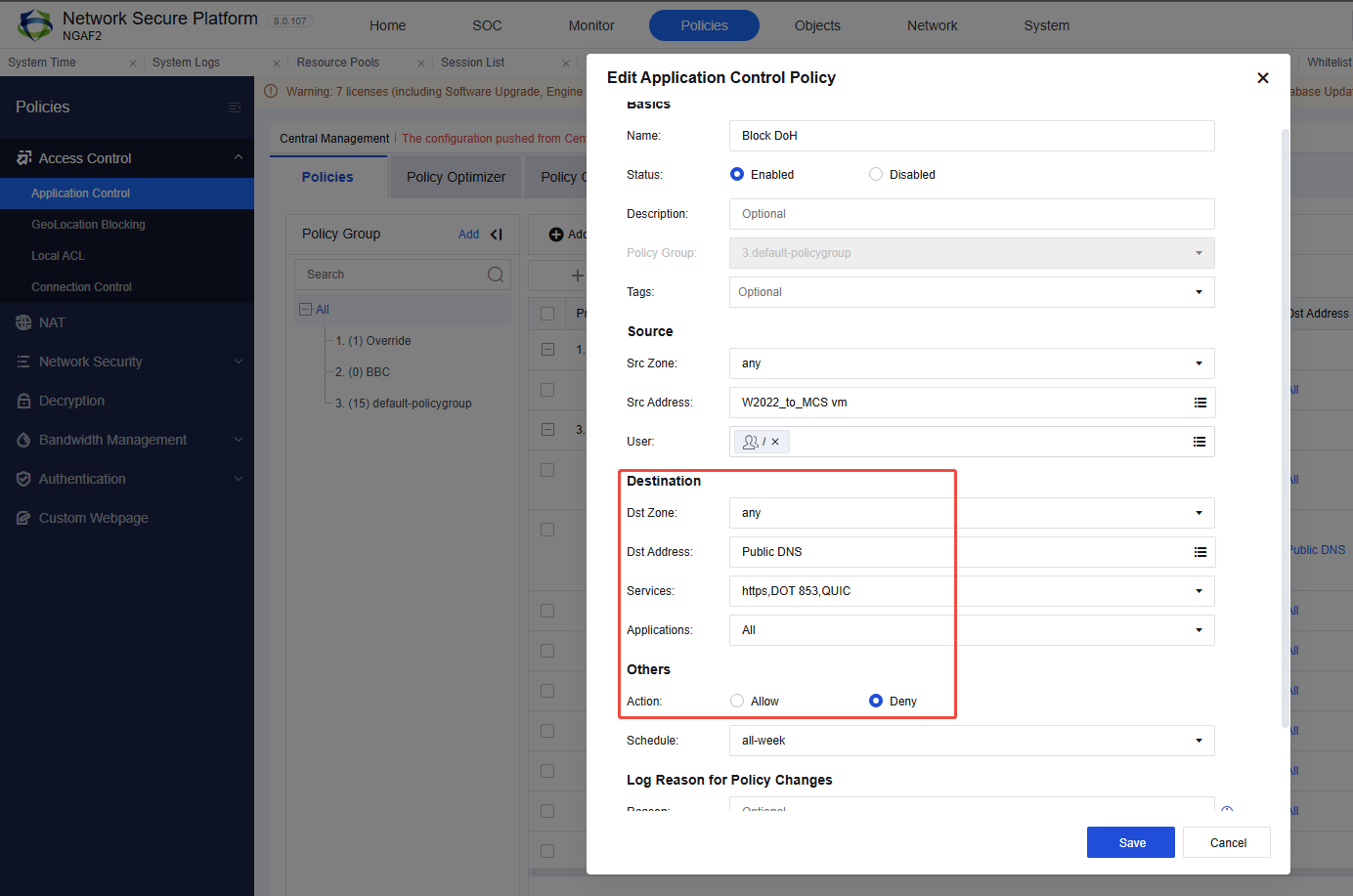
Task: Open the Schedule all-week dropdown
Action: point(972,741)
